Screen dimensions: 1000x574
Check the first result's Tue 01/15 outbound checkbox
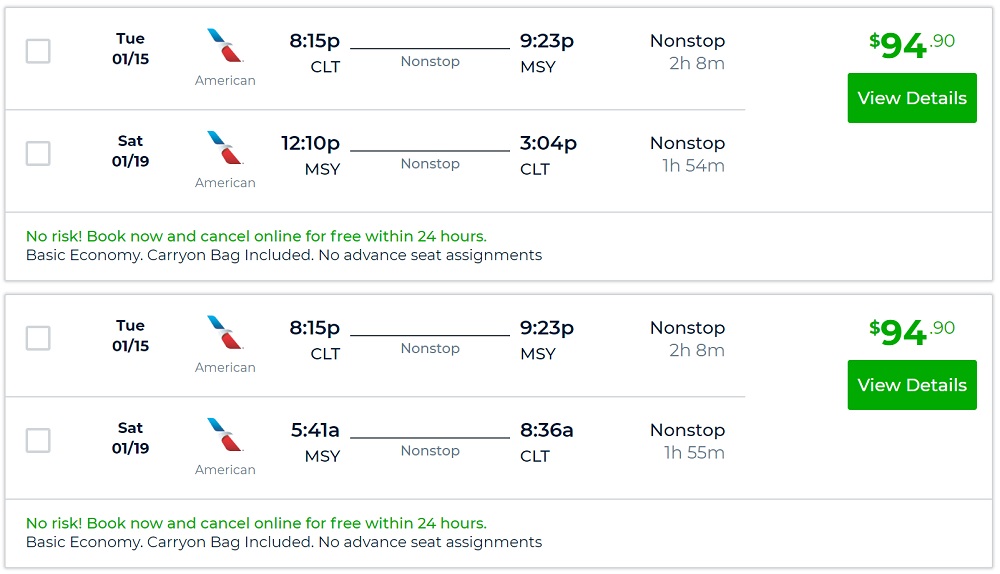click(x=38, y=51)
